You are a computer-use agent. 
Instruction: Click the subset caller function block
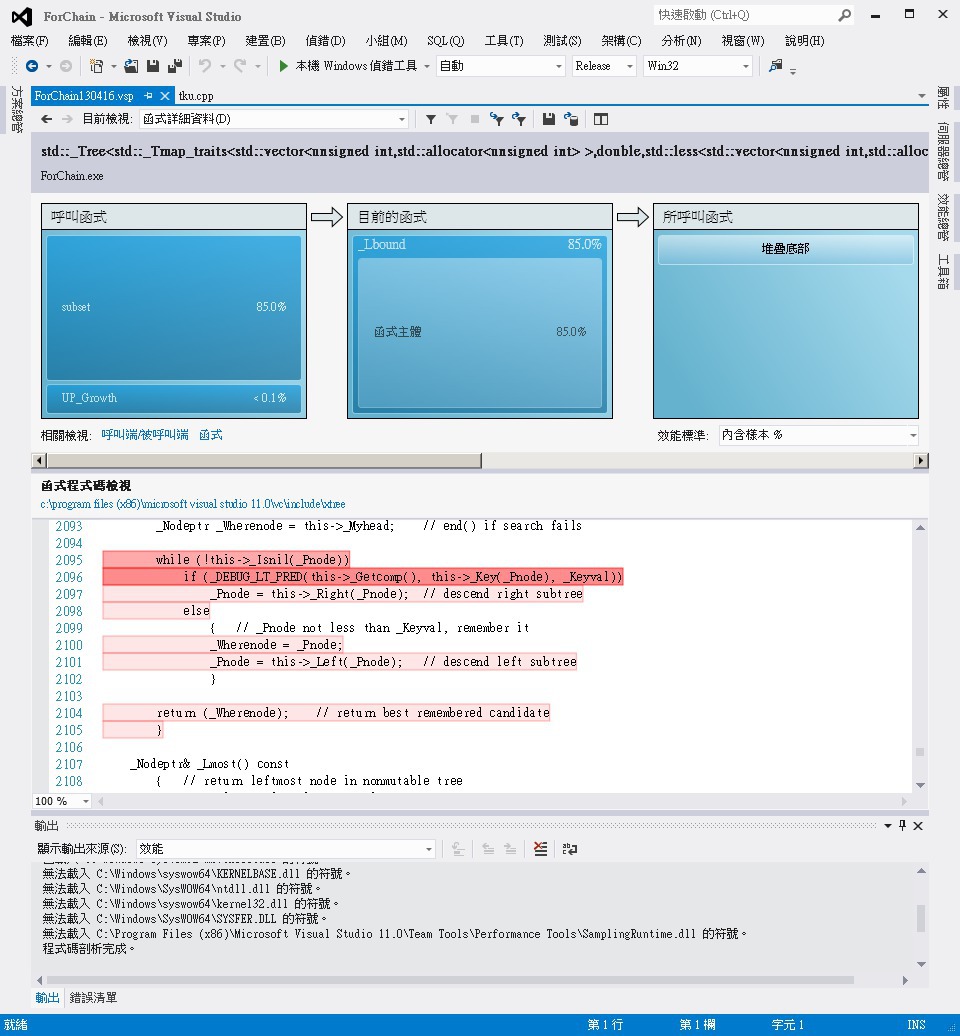point(173,307)
